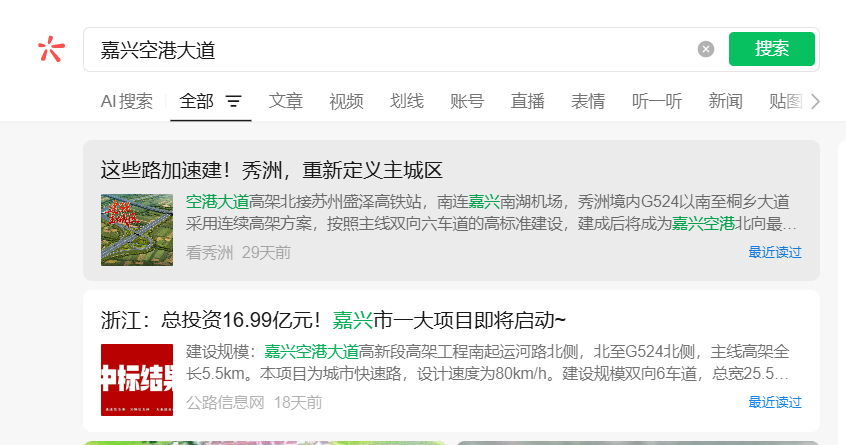This screenshot has height=445, width=846.
Task: Click the 看秀洲 source name
Action: click(x=209, y=252)
